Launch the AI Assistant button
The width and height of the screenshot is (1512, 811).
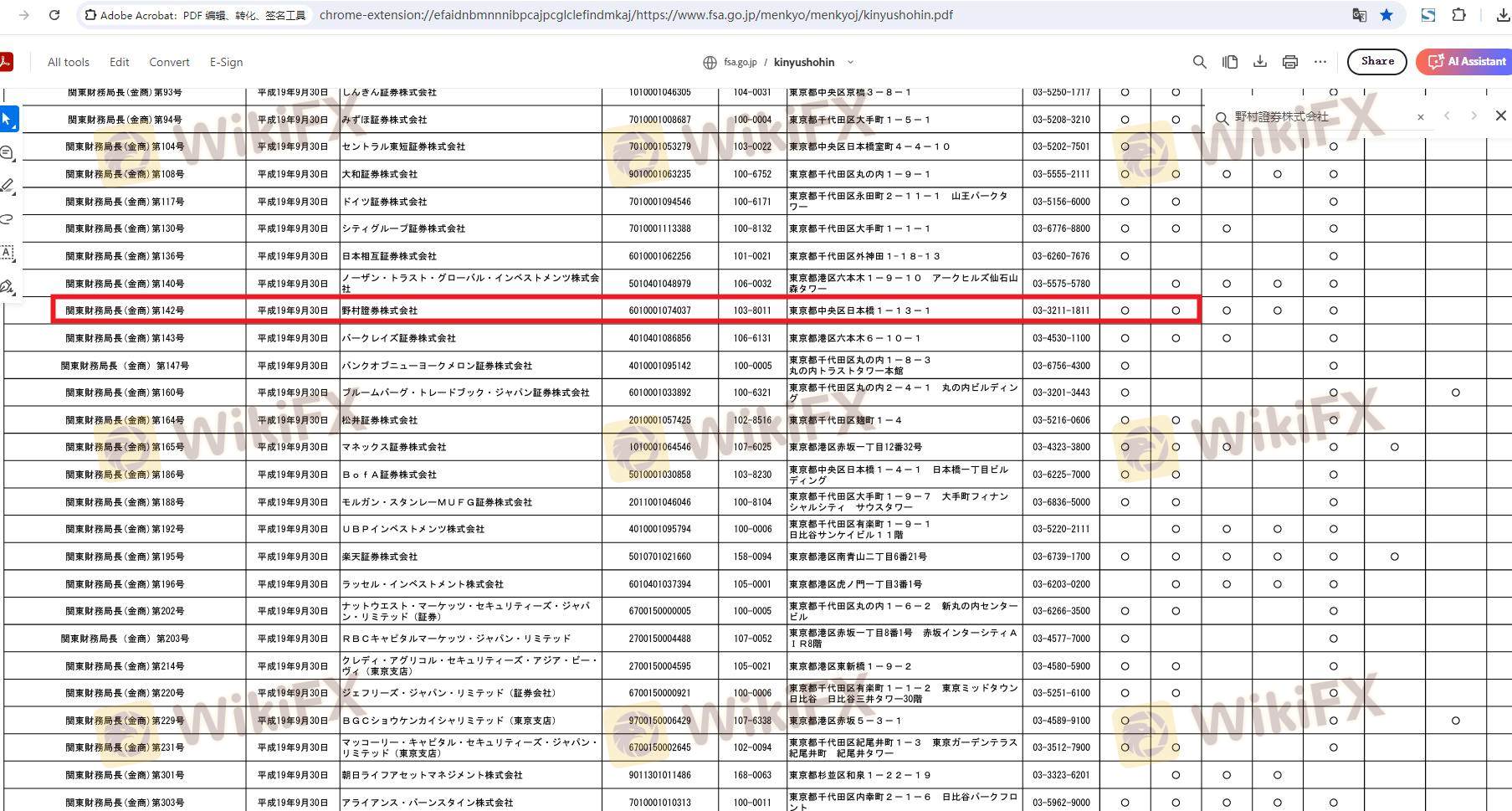point(1467,61)
